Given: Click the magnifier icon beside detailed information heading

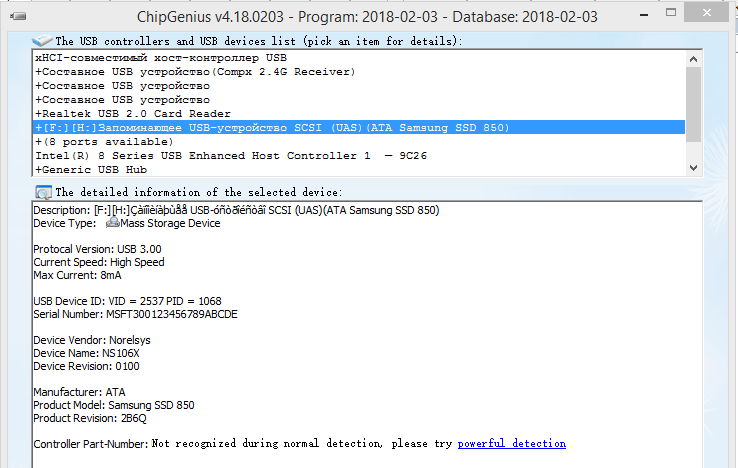Looking at the screenshot, I should point(43,192).
